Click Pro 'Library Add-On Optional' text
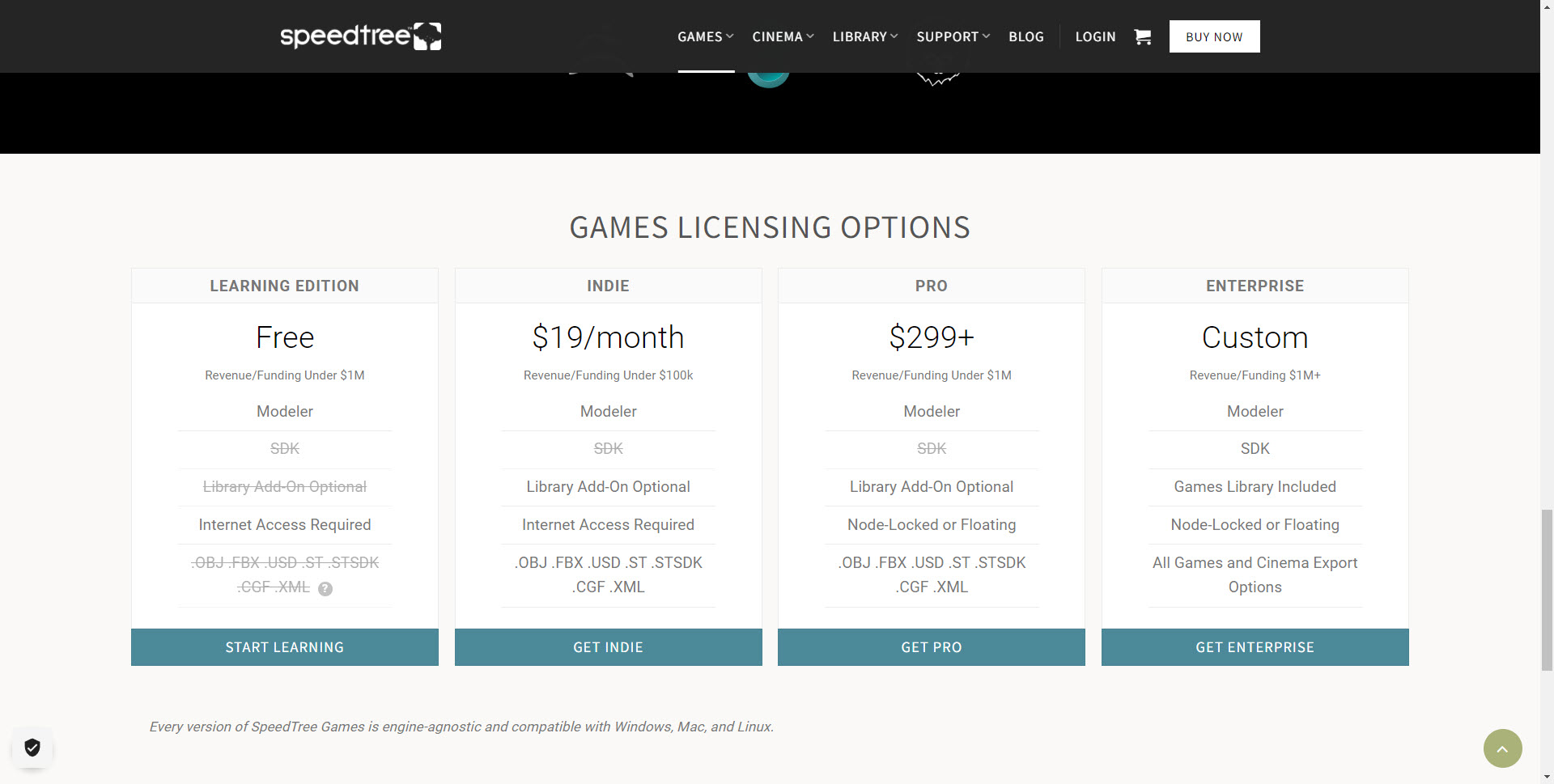The image size is (1554, 784). 932,486
